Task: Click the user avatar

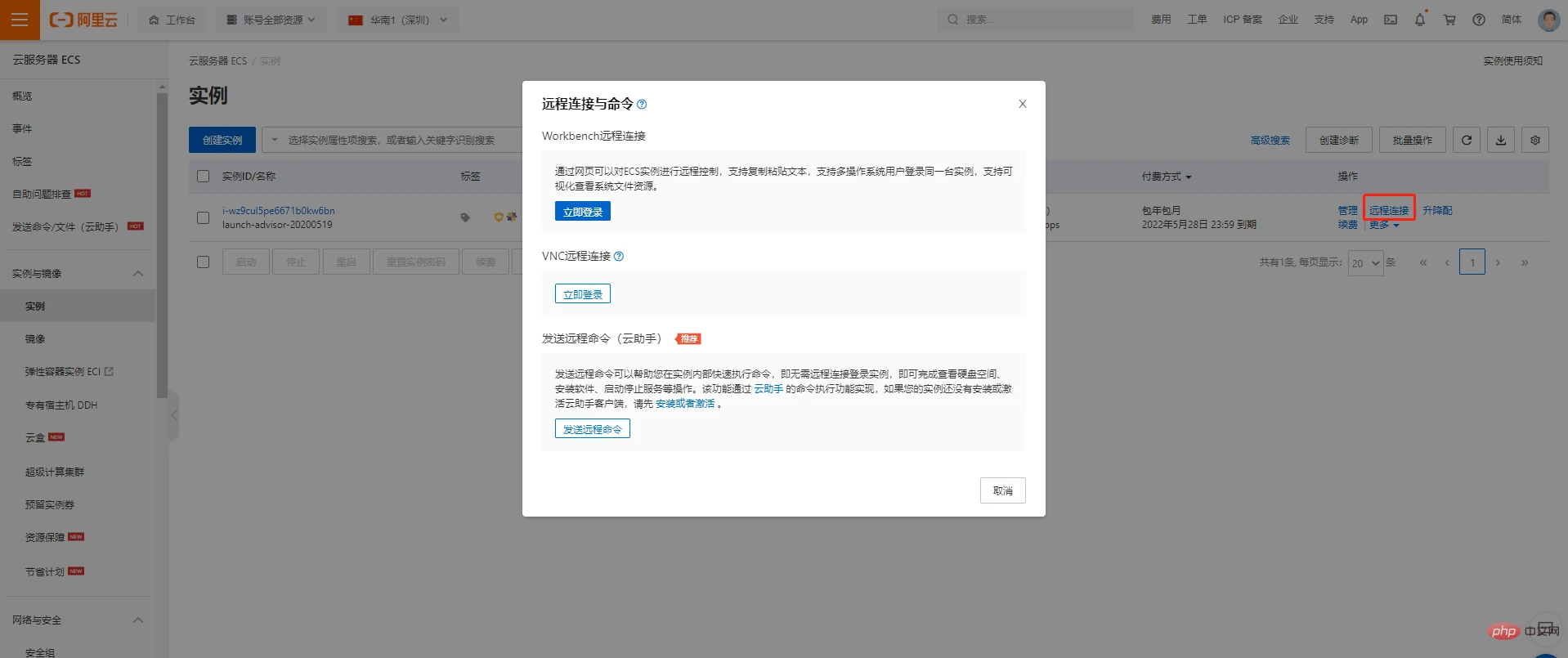Action: pos(1548,20)
